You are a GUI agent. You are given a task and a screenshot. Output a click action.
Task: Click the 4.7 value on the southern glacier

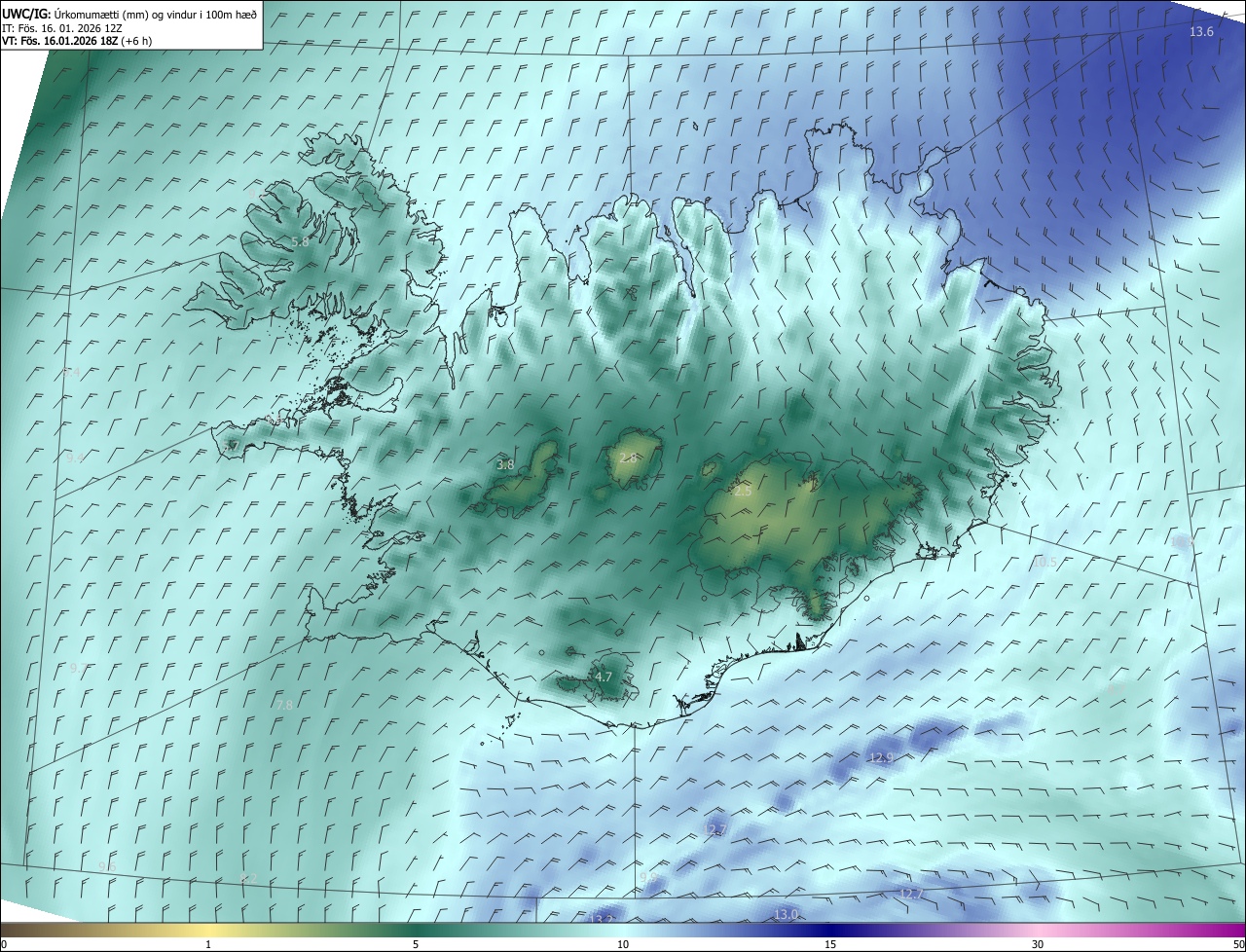coord(604,677)
